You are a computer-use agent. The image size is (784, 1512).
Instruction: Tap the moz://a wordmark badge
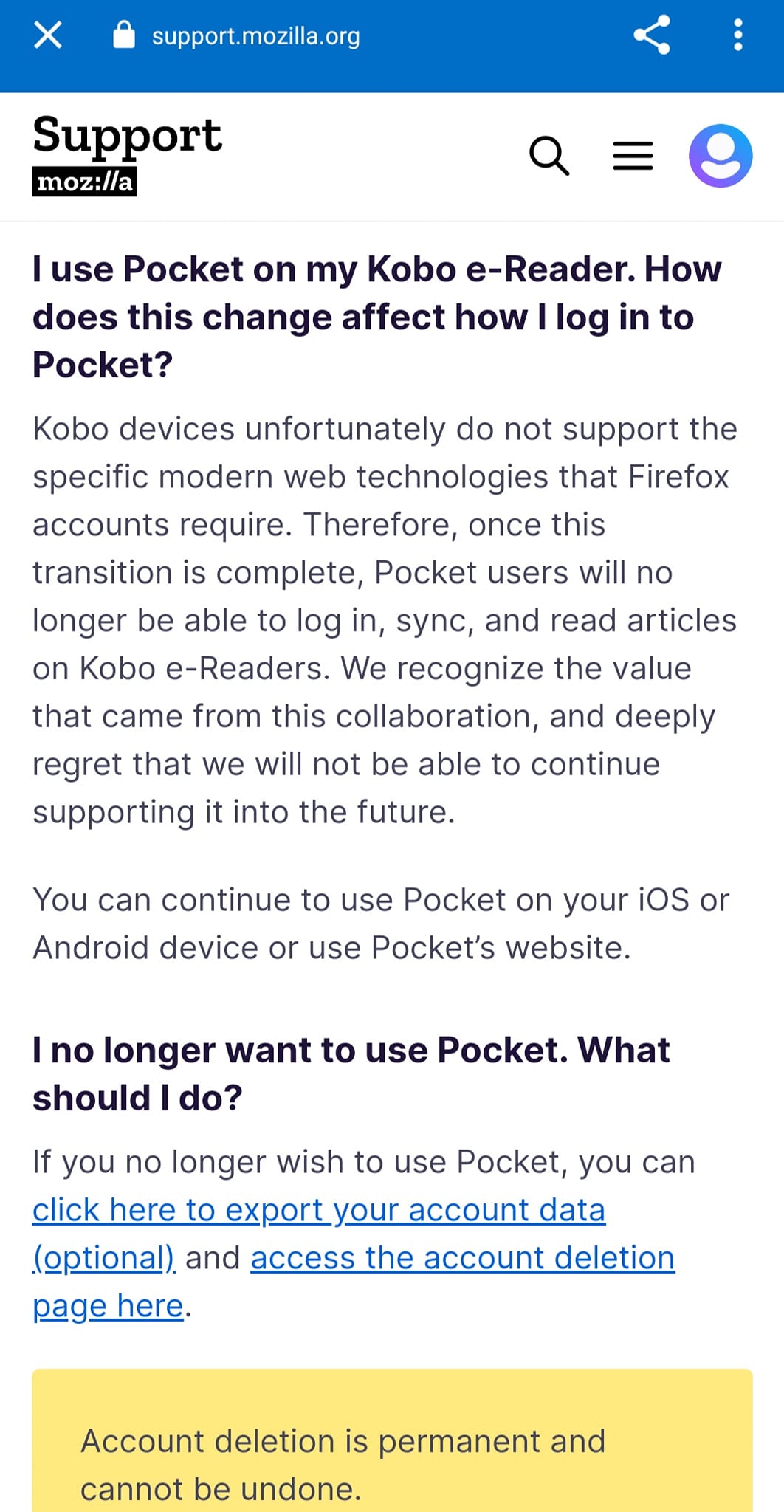pos(85,182)
